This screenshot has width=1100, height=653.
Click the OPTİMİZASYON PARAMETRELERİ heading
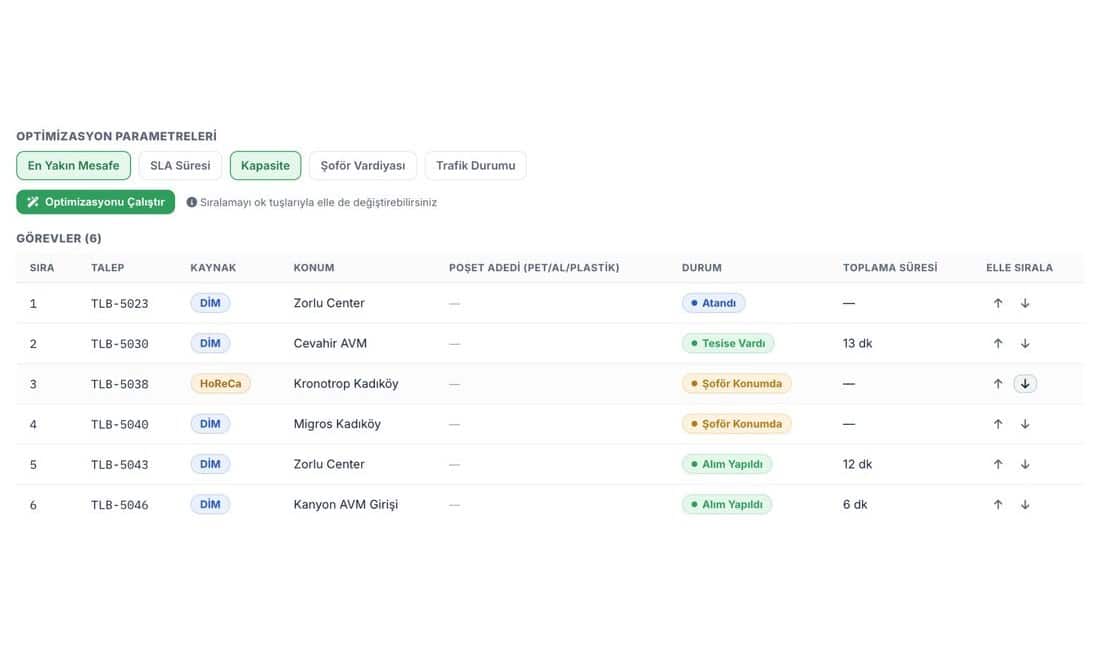coord(116,136)
